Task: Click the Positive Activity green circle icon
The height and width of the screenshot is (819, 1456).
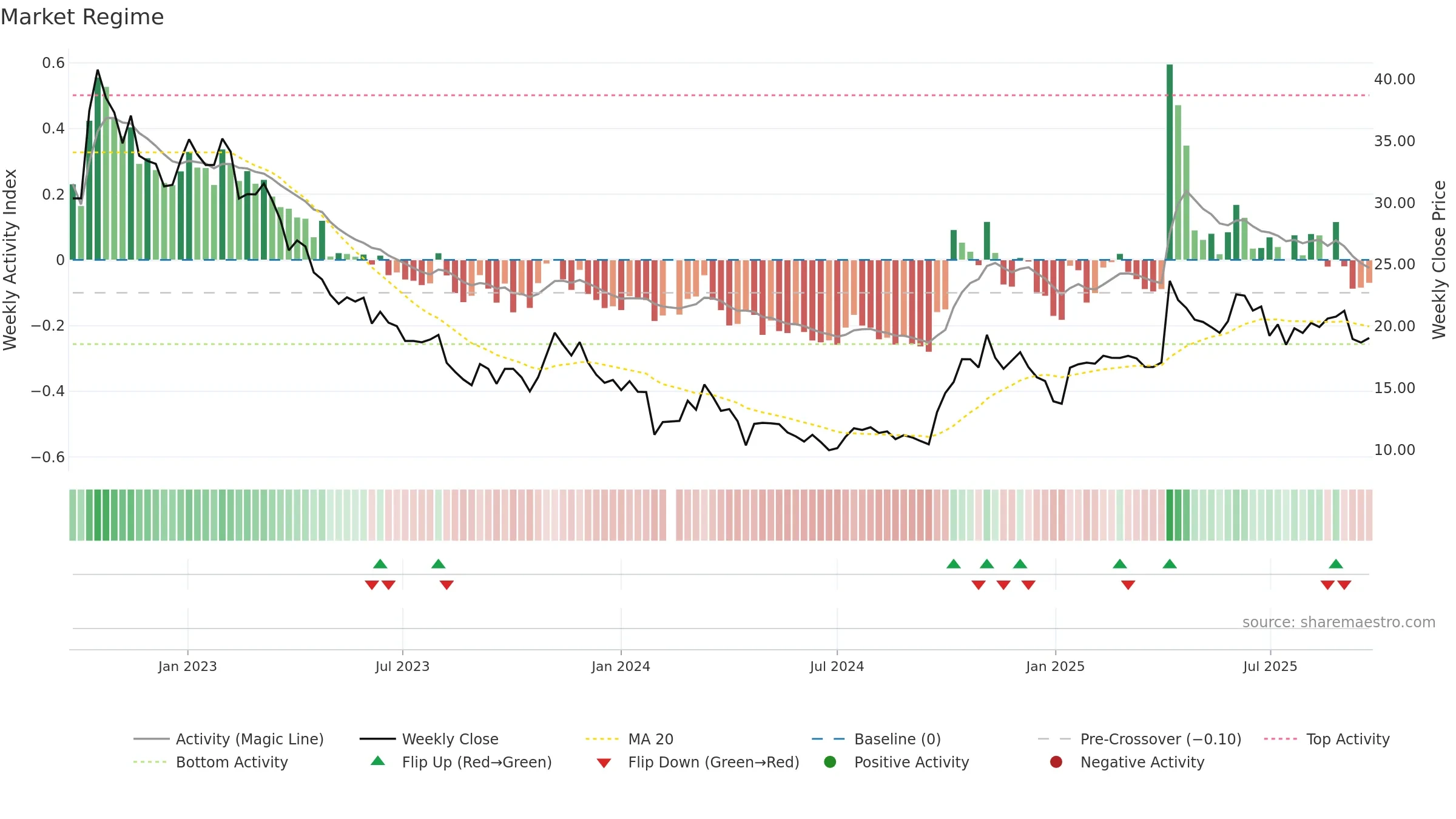Action: tap(830, 762)
